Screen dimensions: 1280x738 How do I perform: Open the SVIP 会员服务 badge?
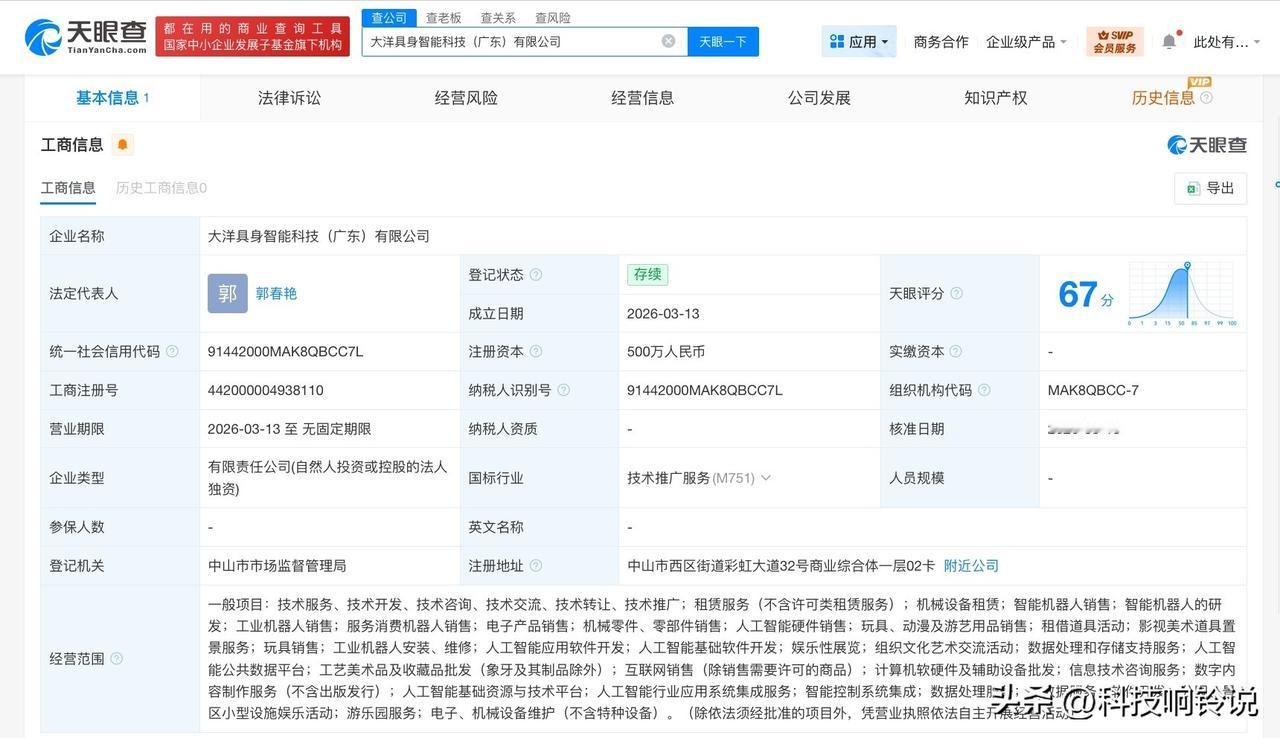[1114, 41]
